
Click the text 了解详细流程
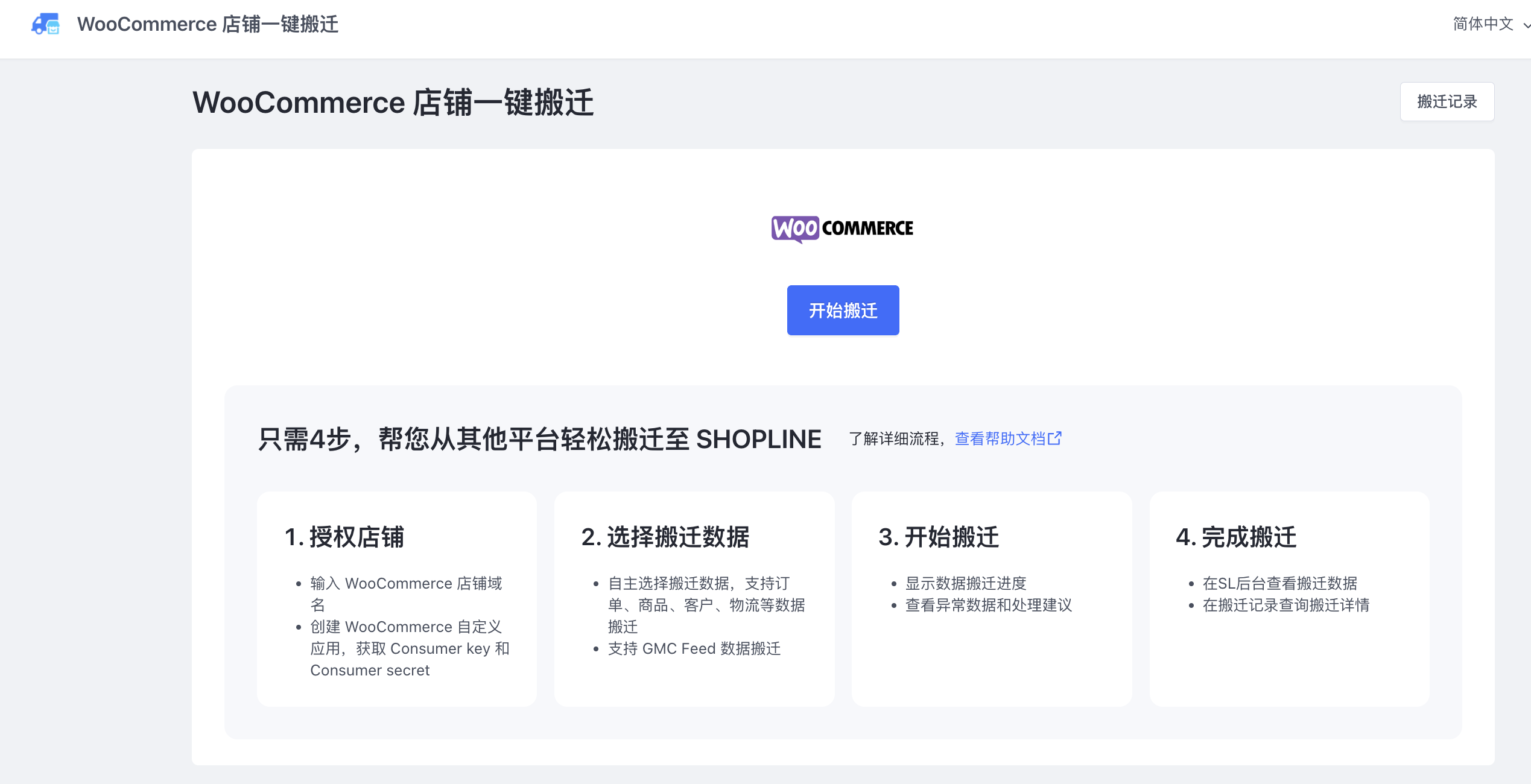point(893,438)
